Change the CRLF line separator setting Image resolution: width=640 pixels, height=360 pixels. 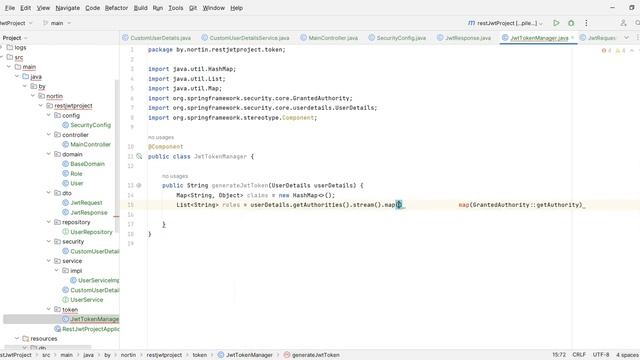coord(579,355)
